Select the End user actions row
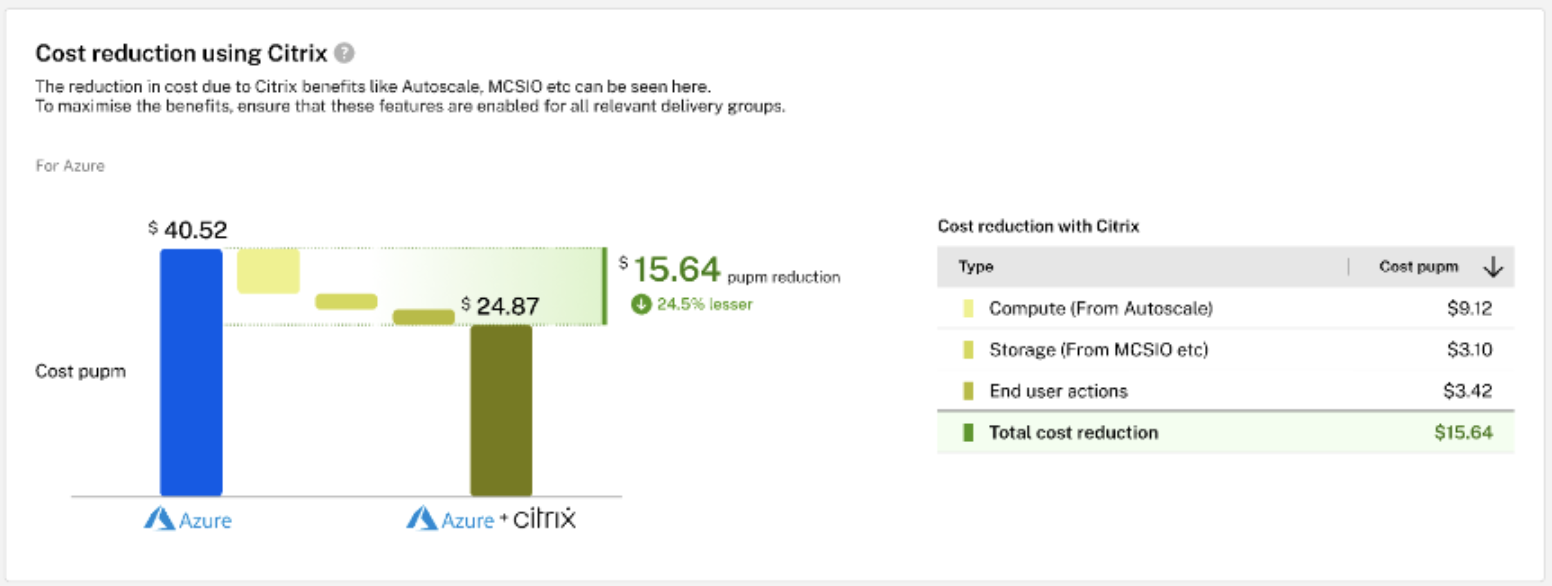The image size is (1552, 586). click(1225, 391)
